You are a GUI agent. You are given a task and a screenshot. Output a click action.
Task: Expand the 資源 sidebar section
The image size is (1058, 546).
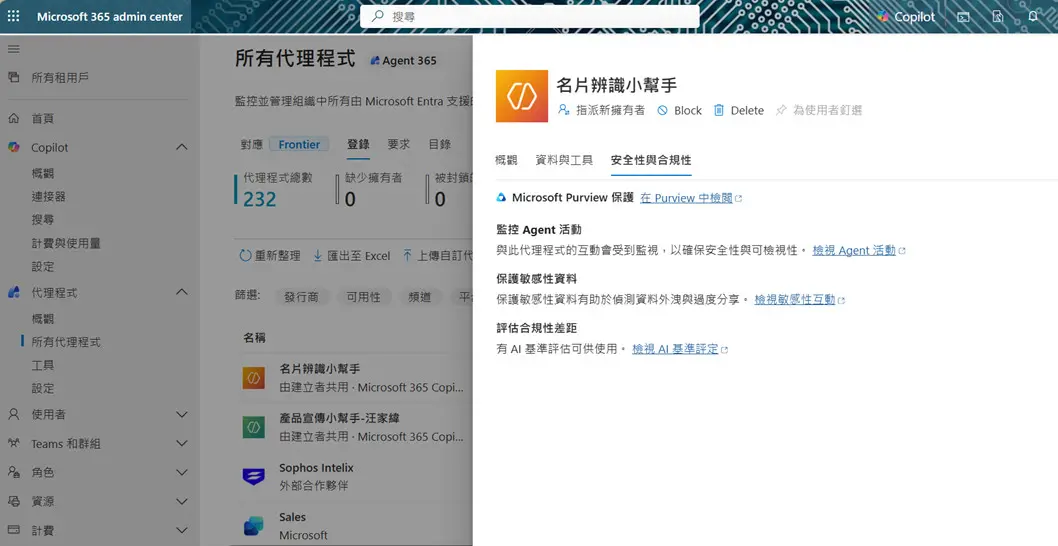(x=182, y=501)
